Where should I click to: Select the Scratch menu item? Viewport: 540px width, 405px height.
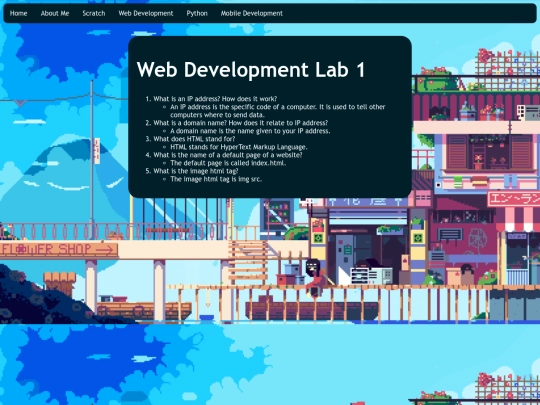pos(94,13)
